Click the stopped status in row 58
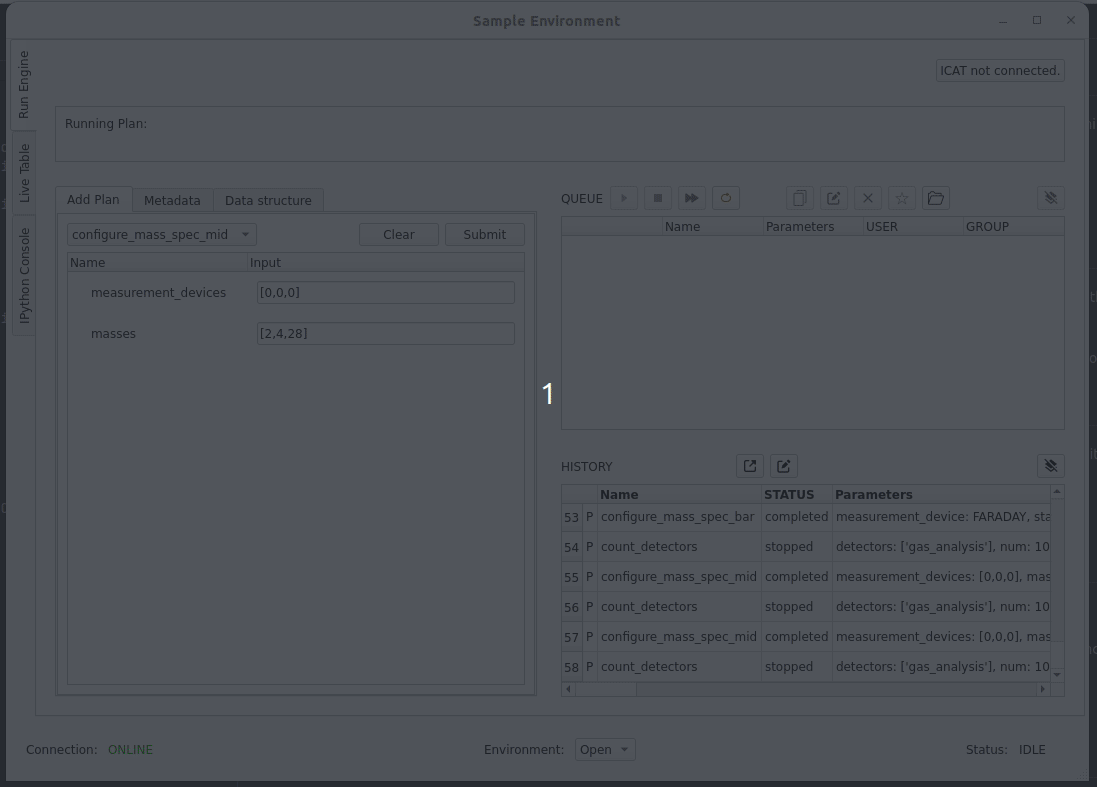The image size is (1097, 787). pyautogui.click(x=796, y=667)
